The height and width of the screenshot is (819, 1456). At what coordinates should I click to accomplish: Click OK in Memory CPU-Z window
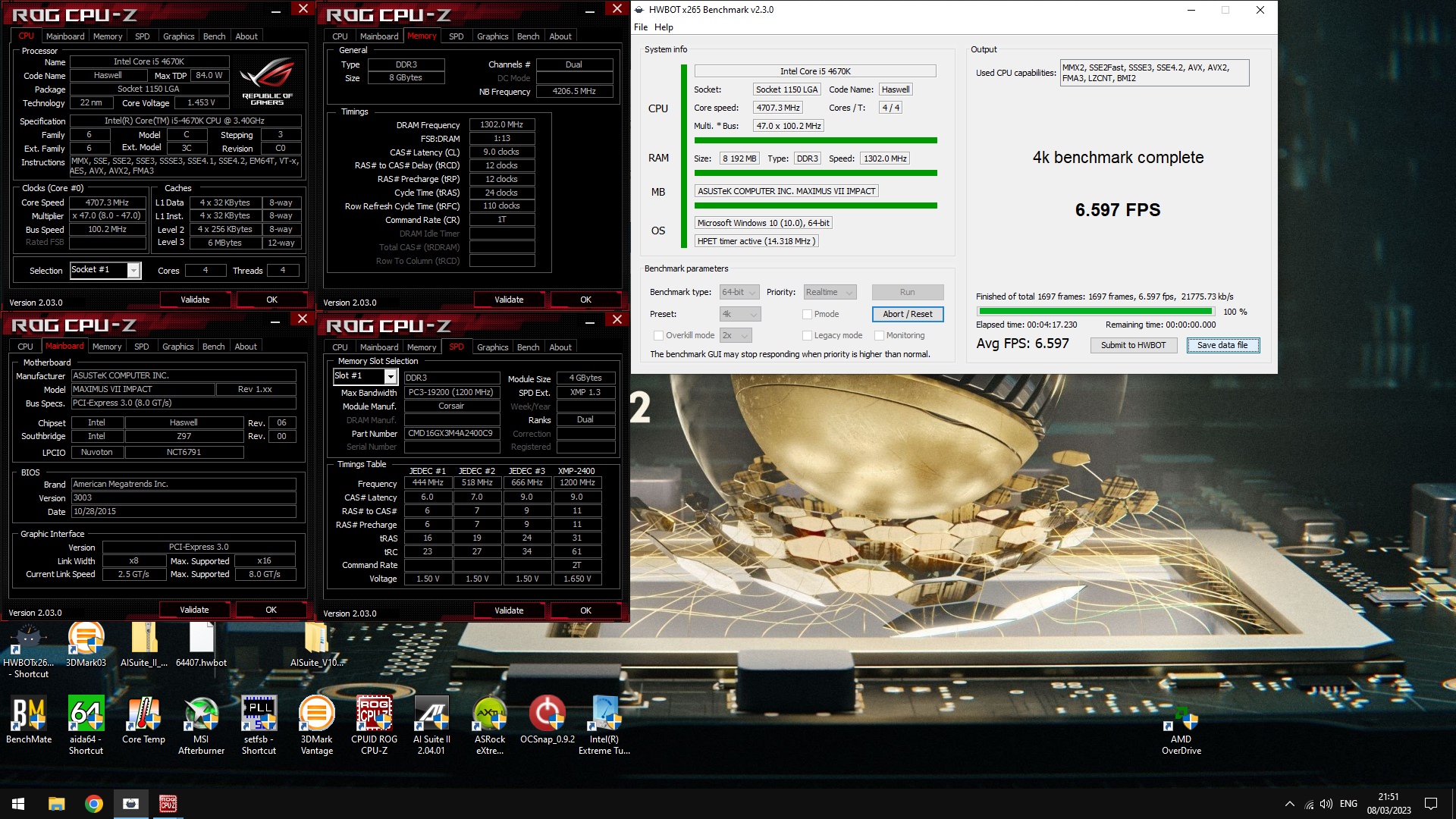pyautogui.click(x=585, y=300)
